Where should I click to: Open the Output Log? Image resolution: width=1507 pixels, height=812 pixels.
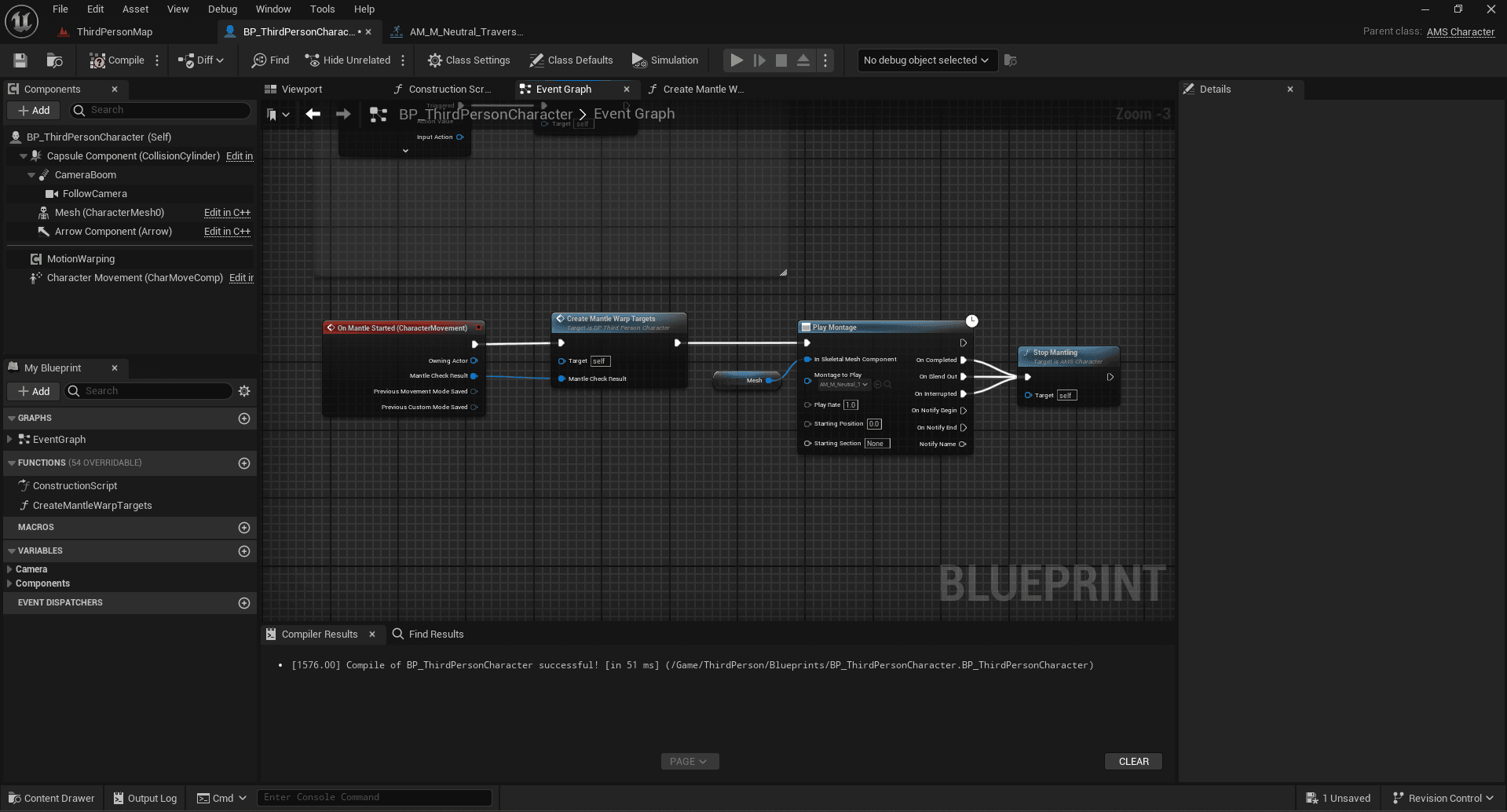[145, 799]
